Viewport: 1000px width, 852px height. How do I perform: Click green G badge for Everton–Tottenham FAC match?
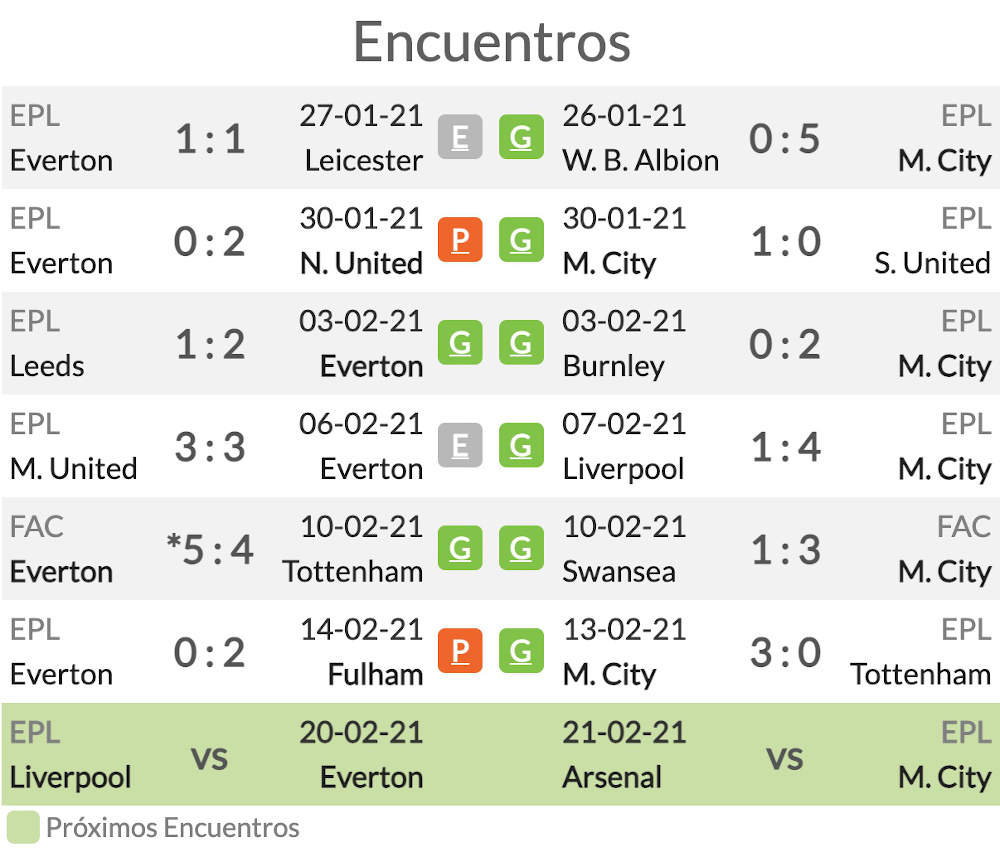(460, 548)
